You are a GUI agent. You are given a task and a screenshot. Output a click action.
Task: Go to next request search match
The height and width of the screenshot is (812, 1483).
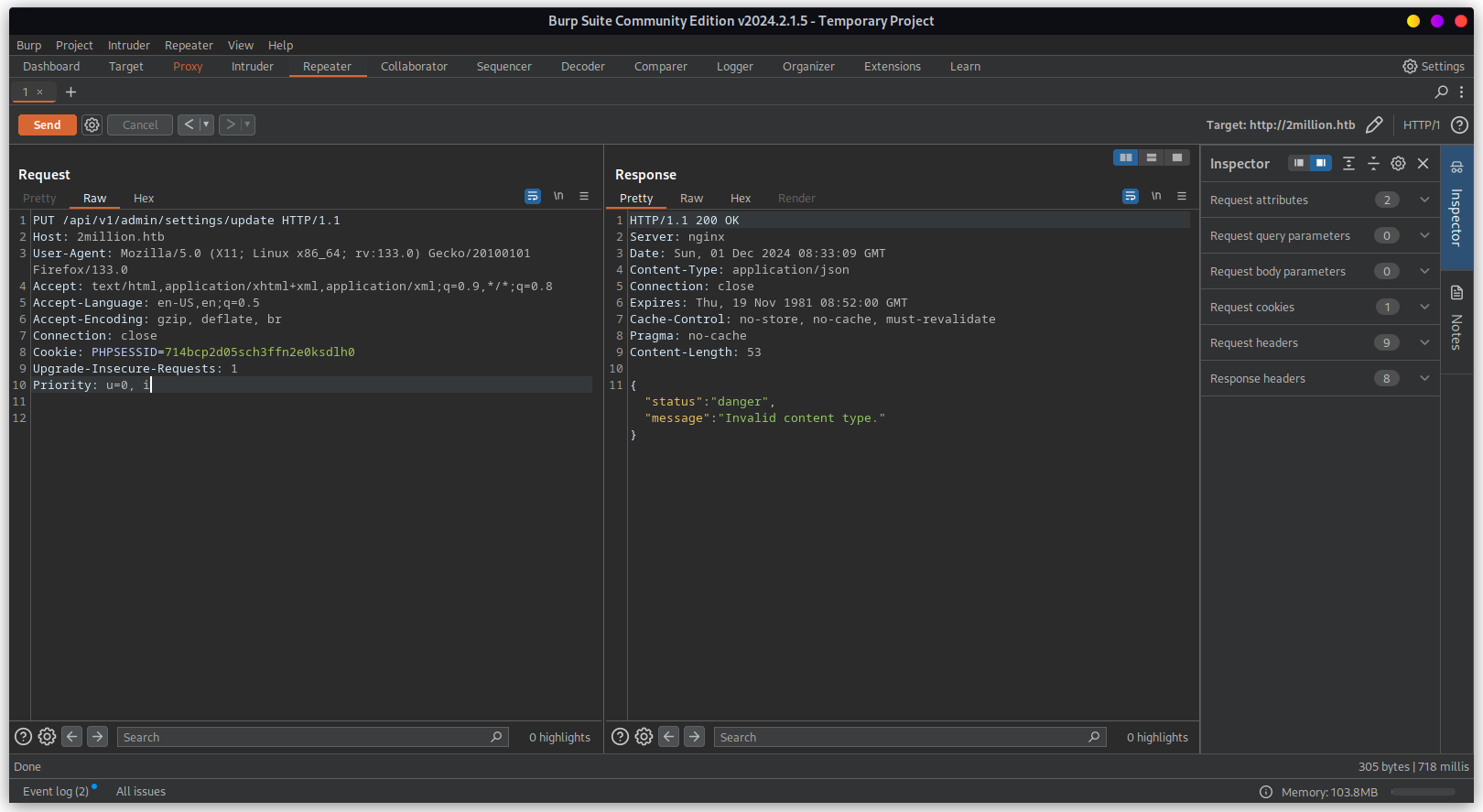tap(97, 736)
